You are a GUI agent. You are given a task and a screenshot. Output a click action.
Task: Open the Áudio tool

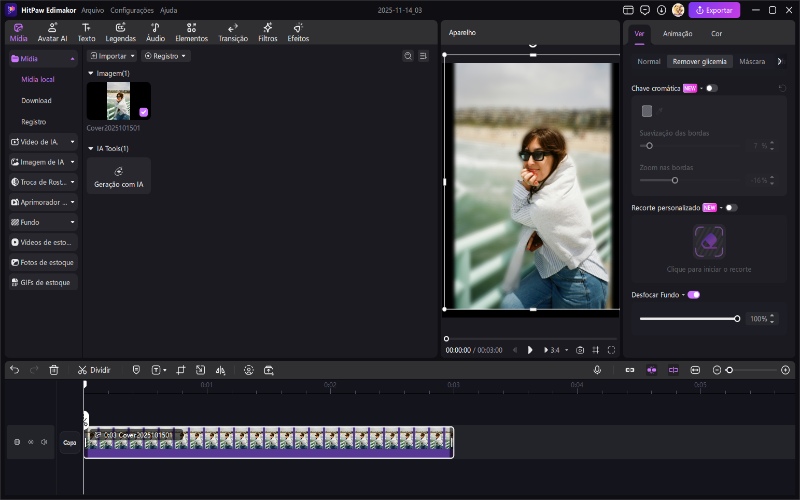coord(155,32)
